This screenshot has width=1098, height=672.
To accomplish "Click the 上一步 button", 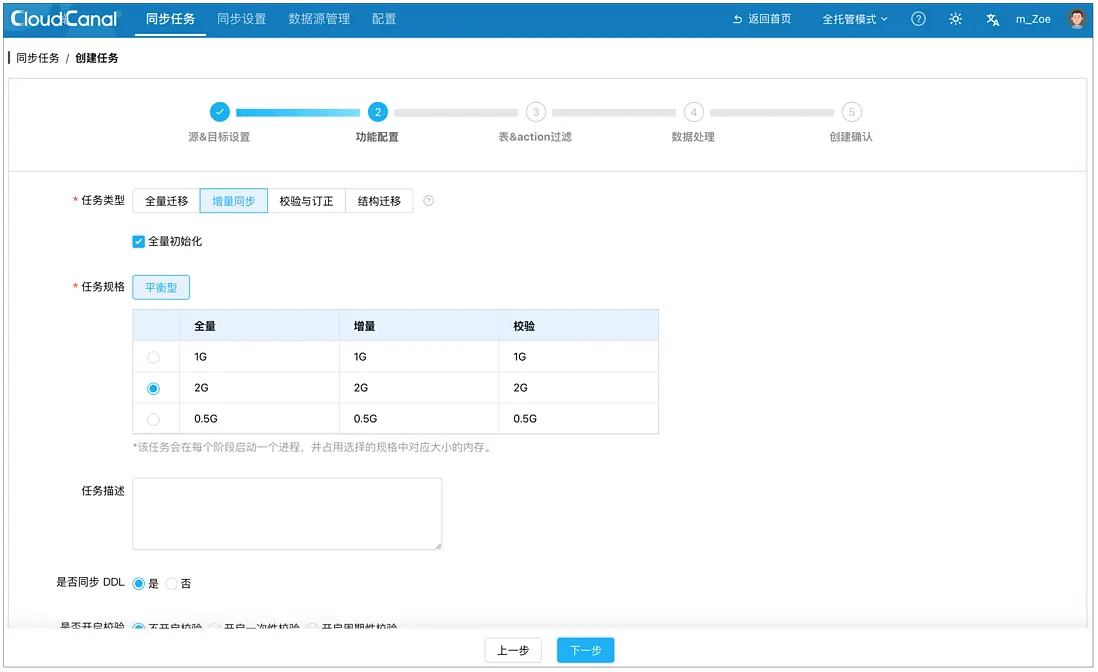I will pos(513,650).
